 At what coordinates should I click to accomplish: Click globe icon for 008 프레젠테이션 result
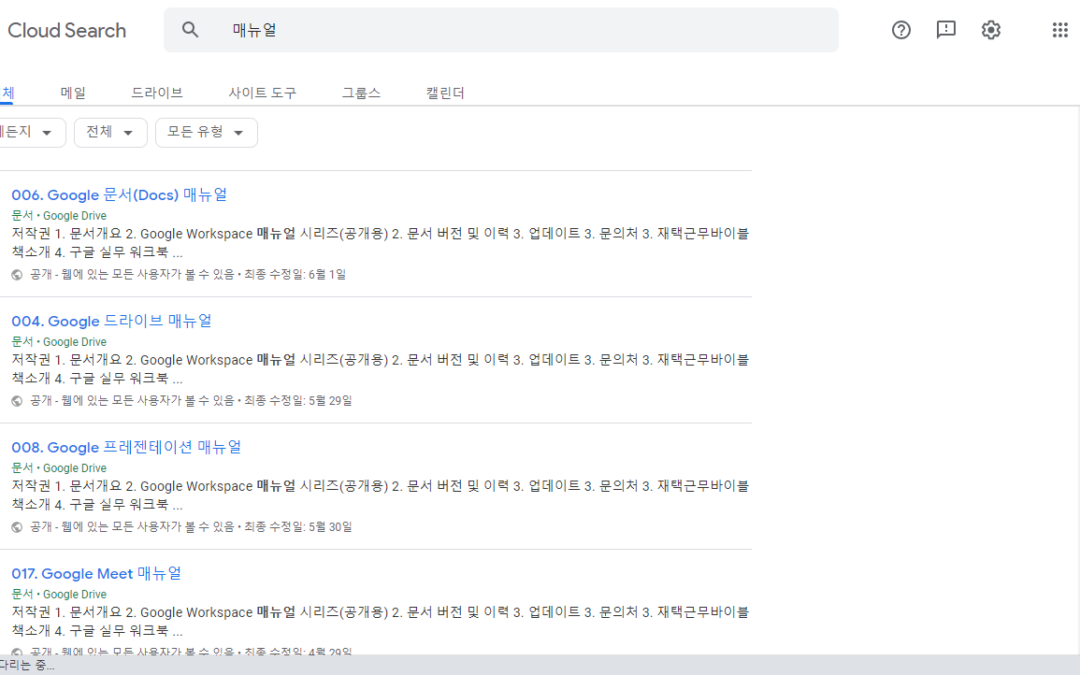(17, 527)
